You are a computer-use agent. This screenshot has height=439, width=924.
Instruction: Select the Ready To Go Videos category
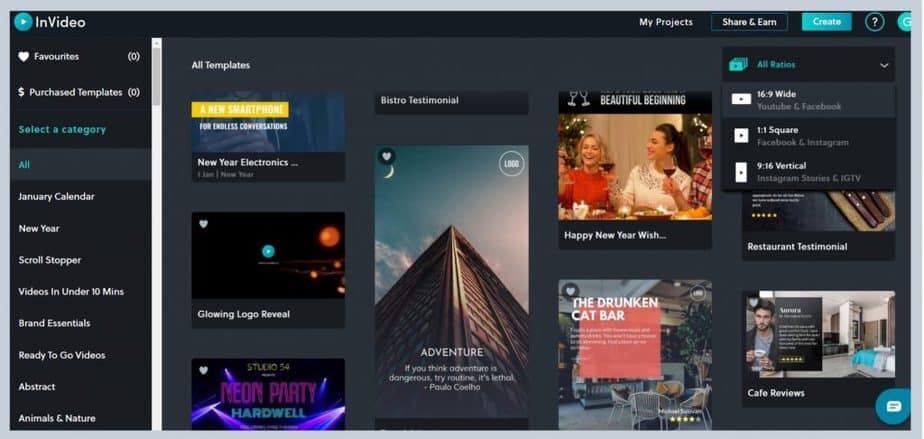80,355
